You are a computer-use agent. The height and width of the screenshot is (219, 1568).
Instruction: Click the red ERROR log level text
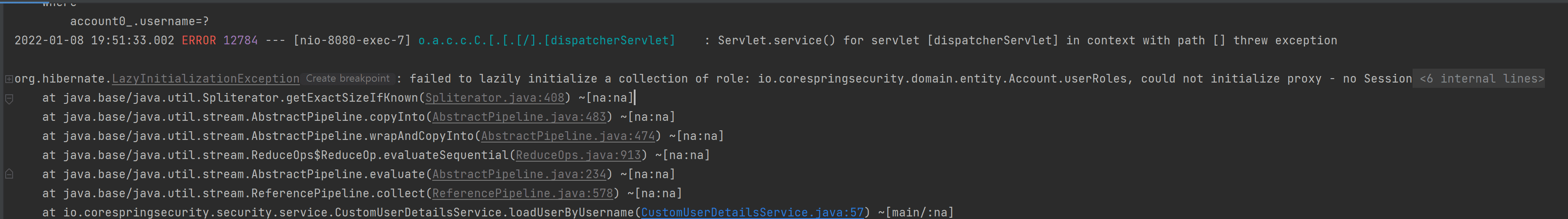pos(199,41)
